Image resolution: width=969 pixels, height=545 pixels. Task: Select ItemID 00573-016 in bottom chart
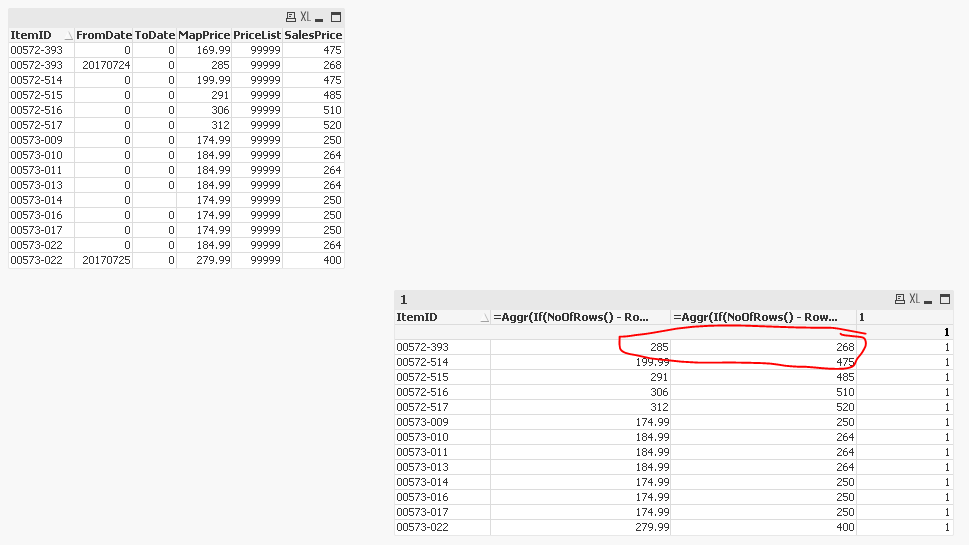(442, 497)
